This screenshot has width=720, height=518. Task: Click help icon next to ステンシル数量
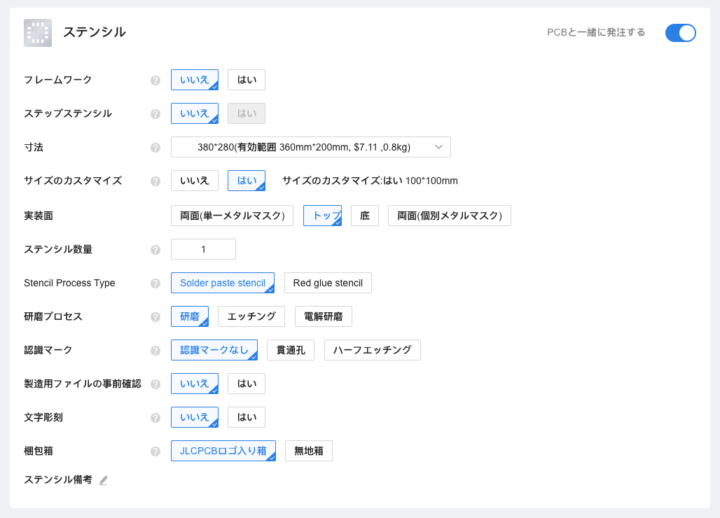pos(155,249)
